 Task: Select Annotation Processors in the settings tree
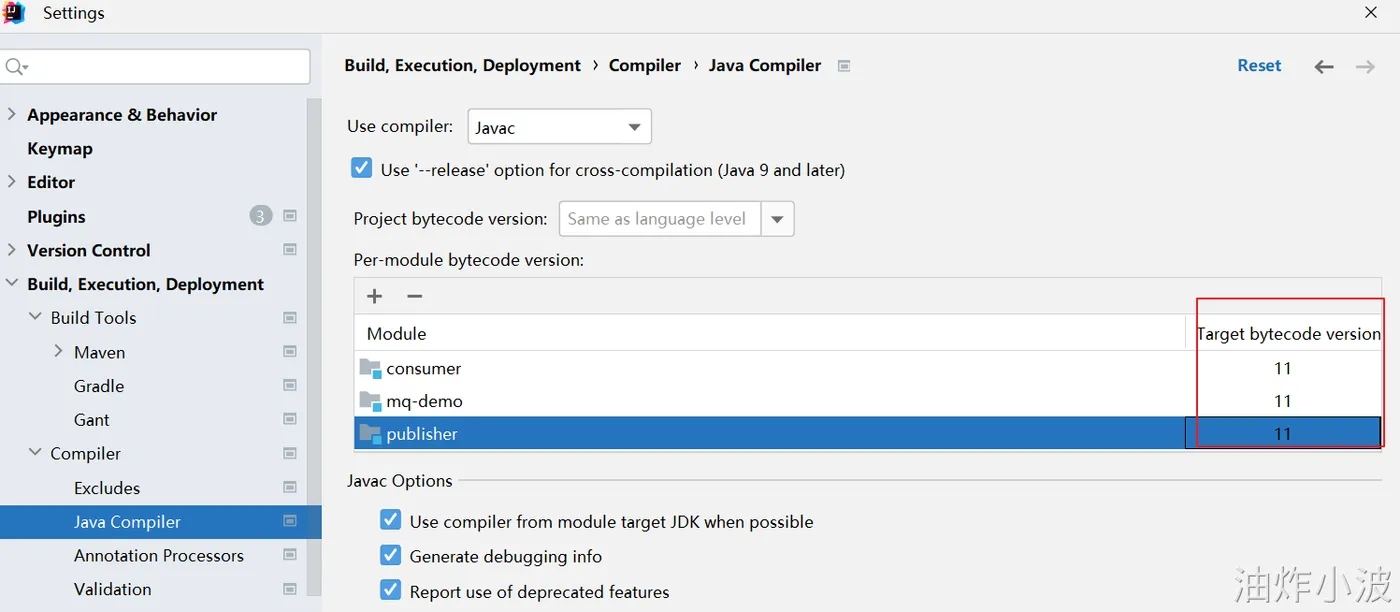158,556
